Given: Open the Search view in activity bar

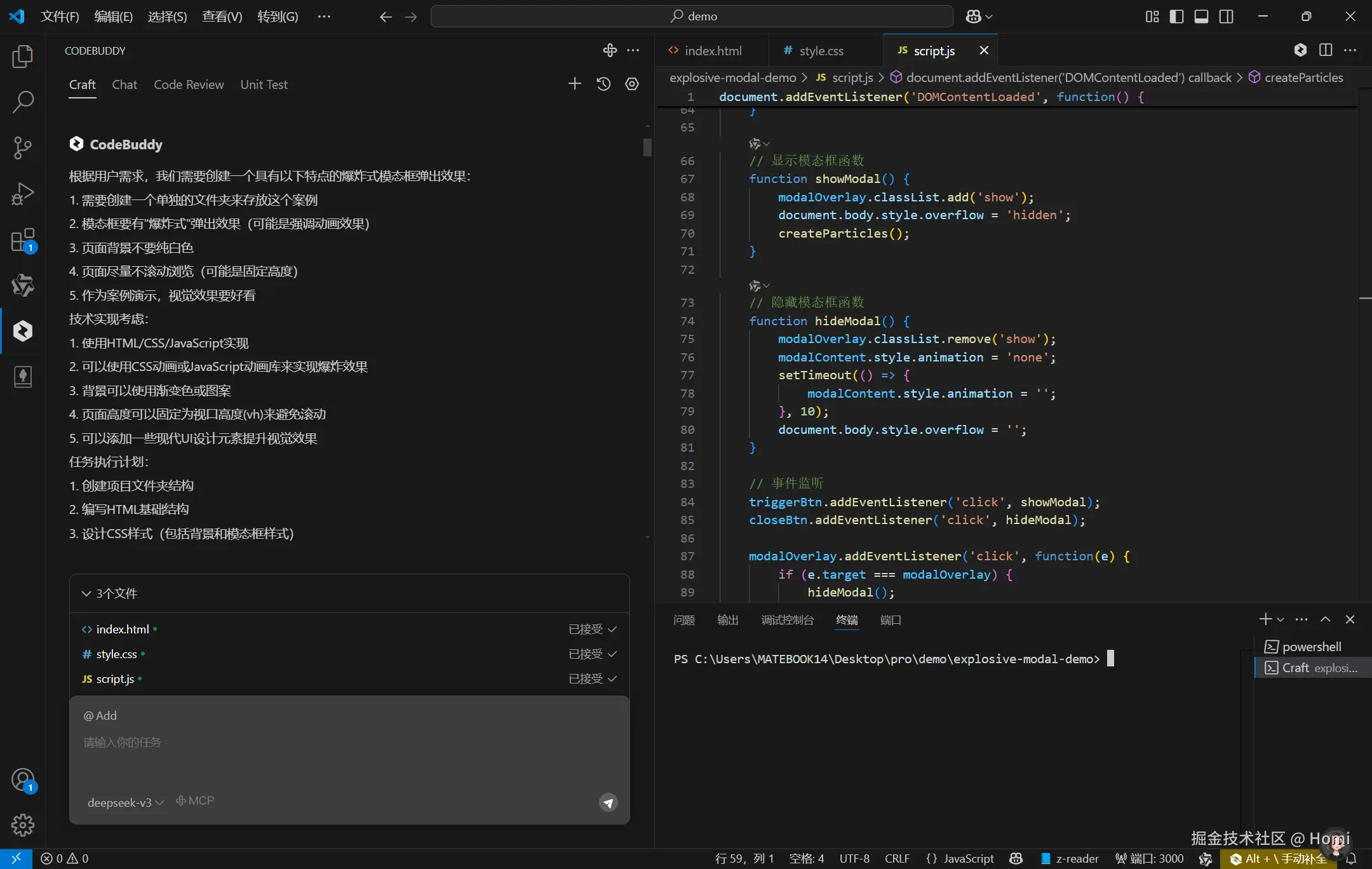Looking at the screenshot, I should [23, 102].
